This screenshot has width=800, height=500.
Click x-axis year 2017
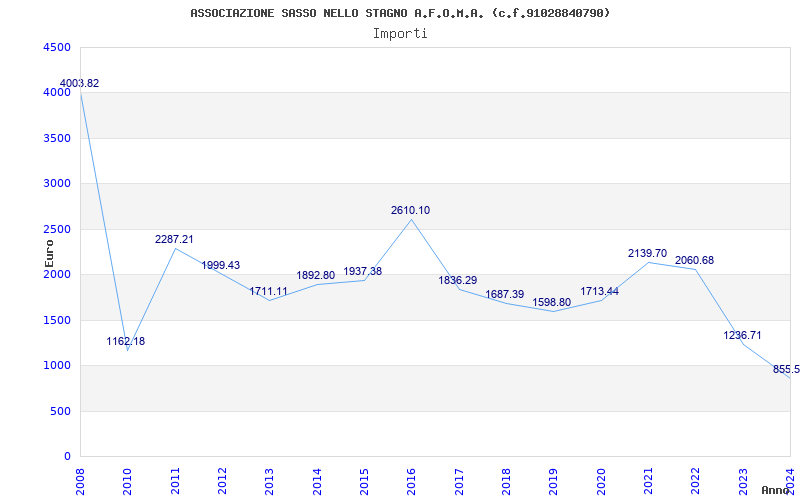(459, 481)
